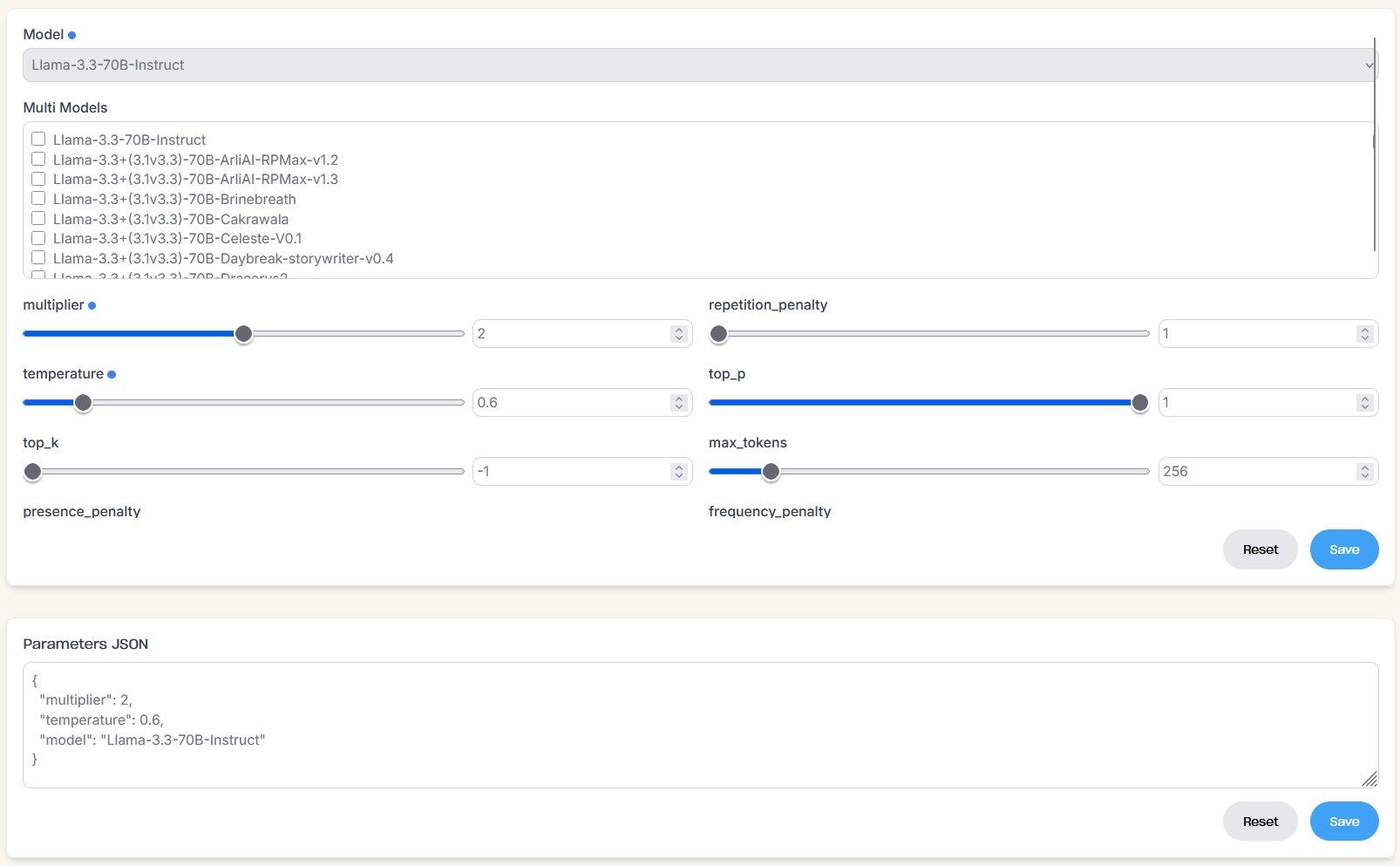This screenshot has height=866, width=1400.
Task: Click the top_p slider handle
Action: point(1140,403)
